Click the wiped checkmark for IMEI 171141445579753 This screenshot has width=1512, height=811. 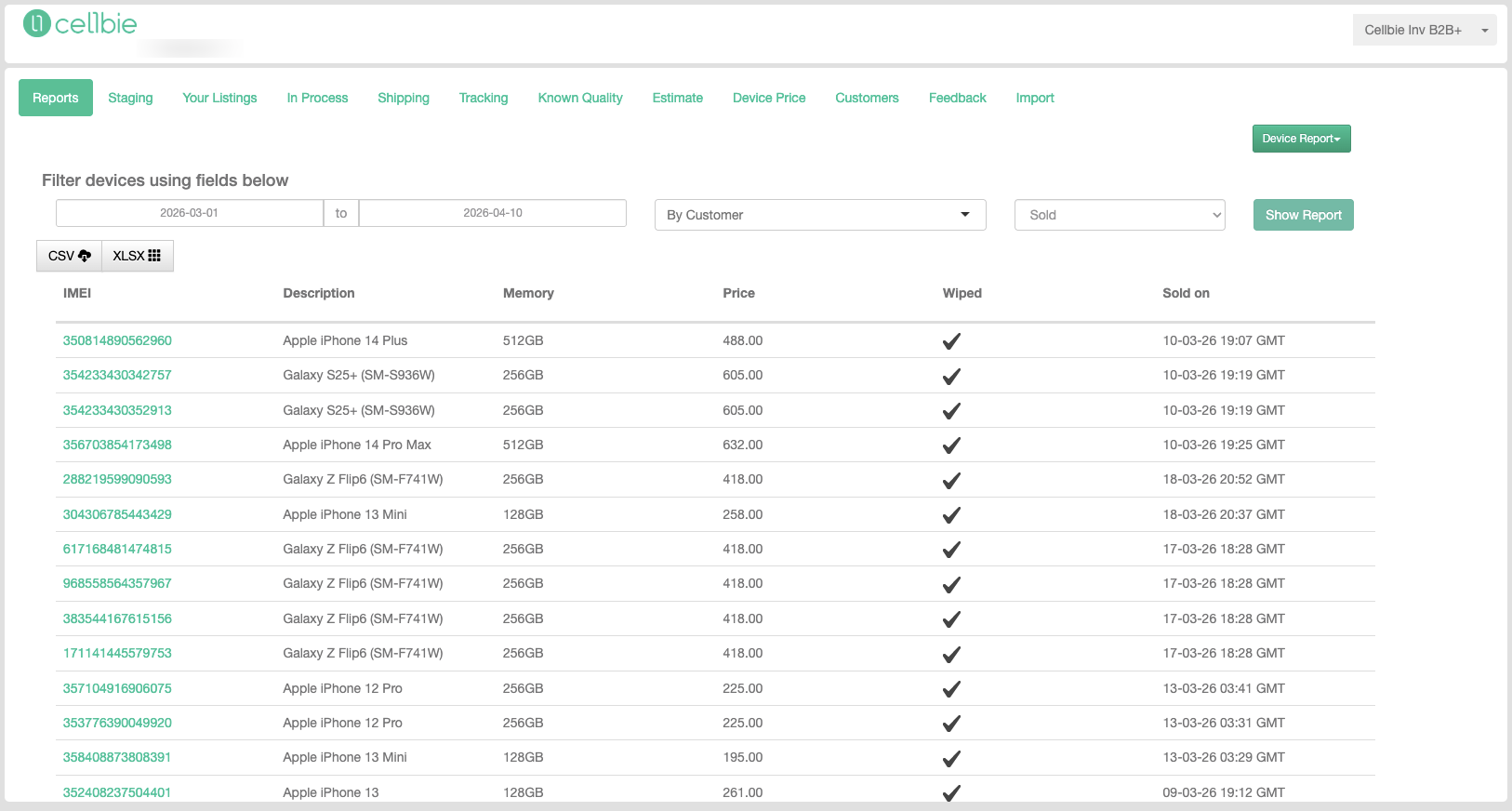pyautogui.click(x=951, y=654)
